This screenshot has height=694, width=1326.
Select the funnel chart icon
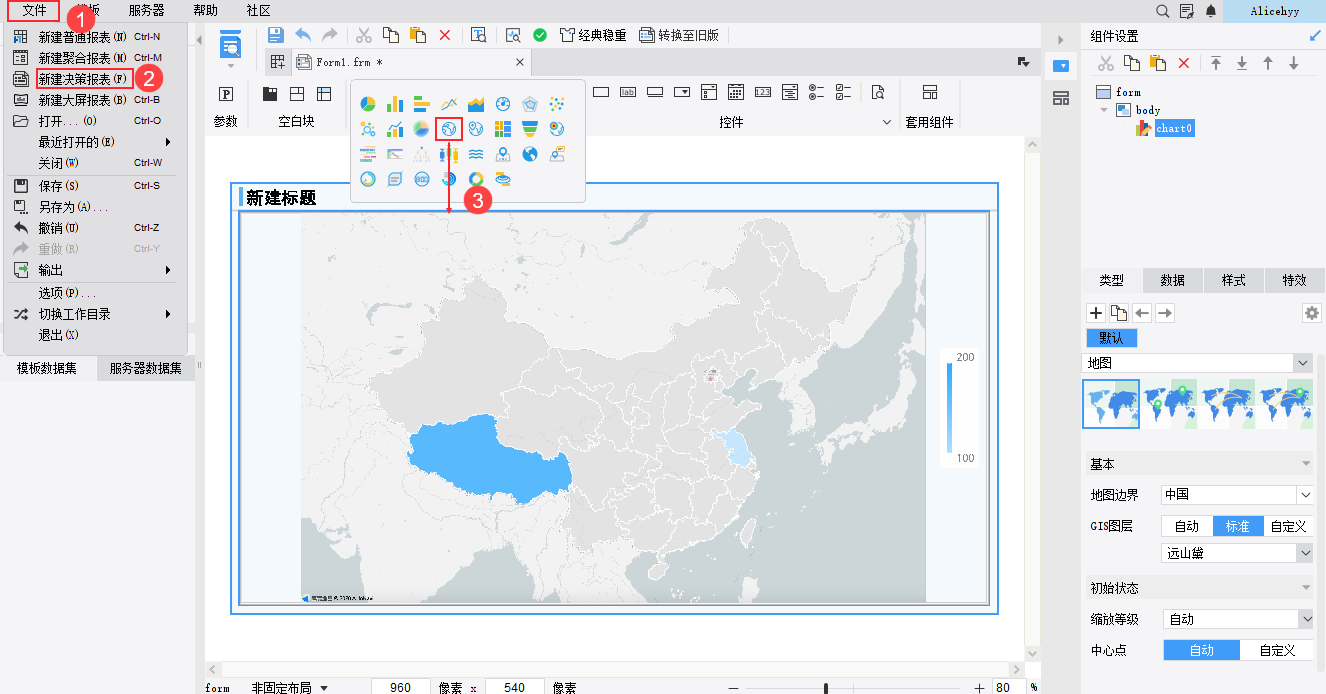pyautogui.click(x=530, y=129)
